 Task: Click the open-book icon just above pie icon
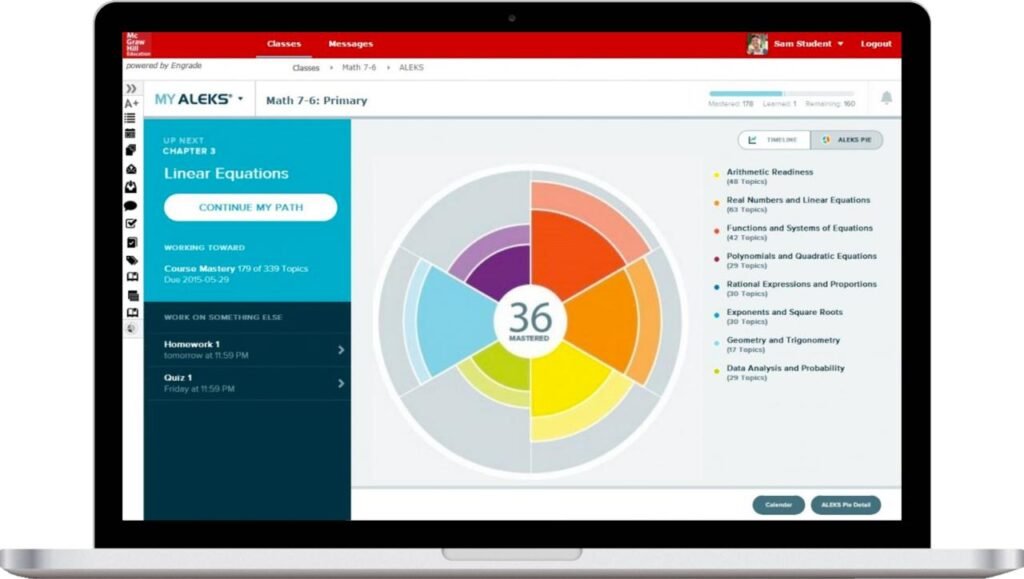click(x=133, y=312)
